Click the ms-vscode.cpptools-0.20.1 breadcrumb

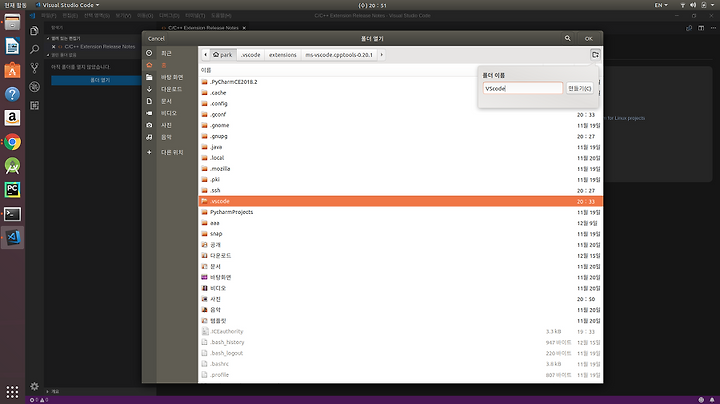[x=339, y=55]
